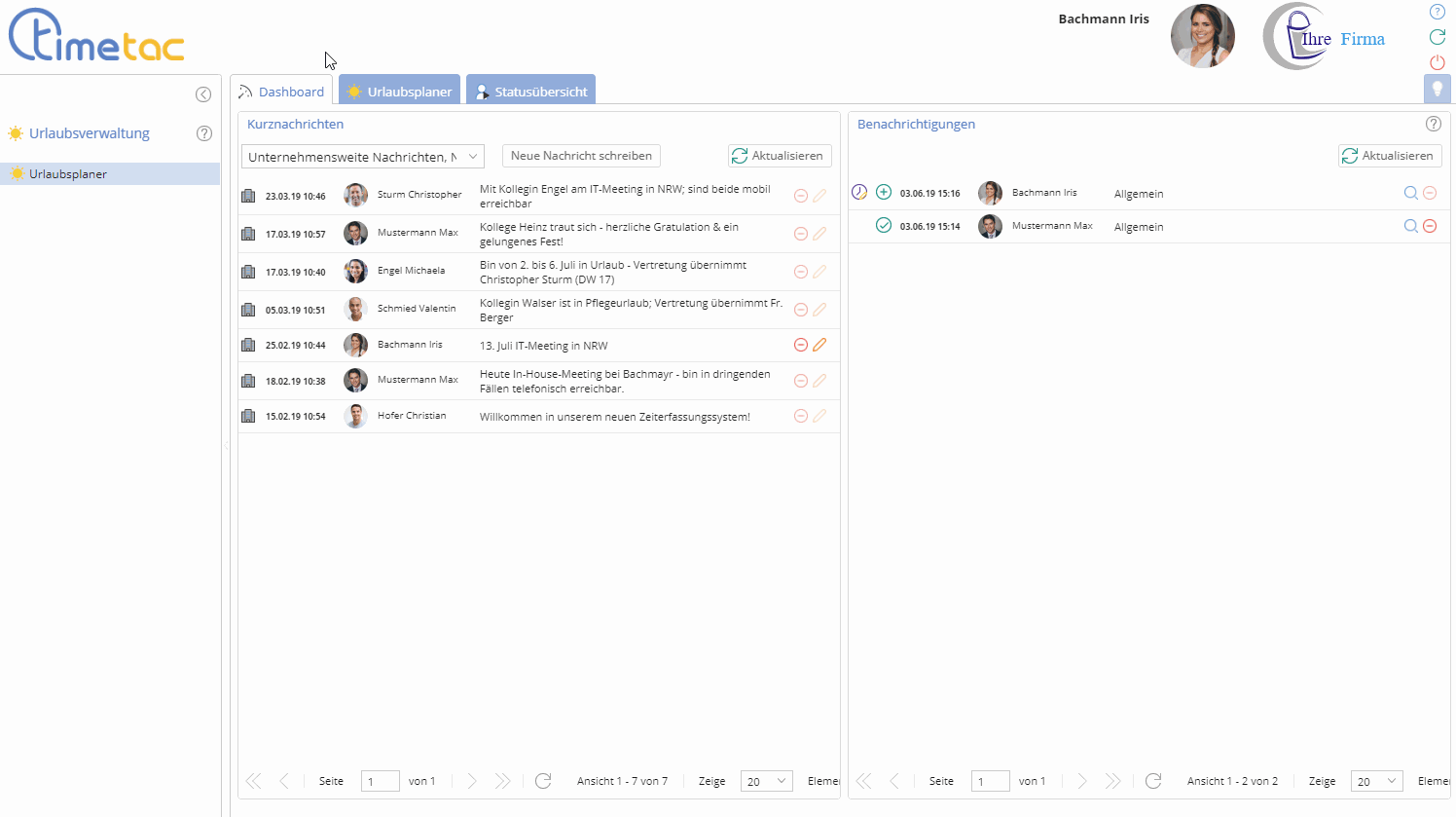The height and width of the screenshot is (817, 1456).
Task: Click the green reload icon in top-right corner
Action: click(1437, 37)
